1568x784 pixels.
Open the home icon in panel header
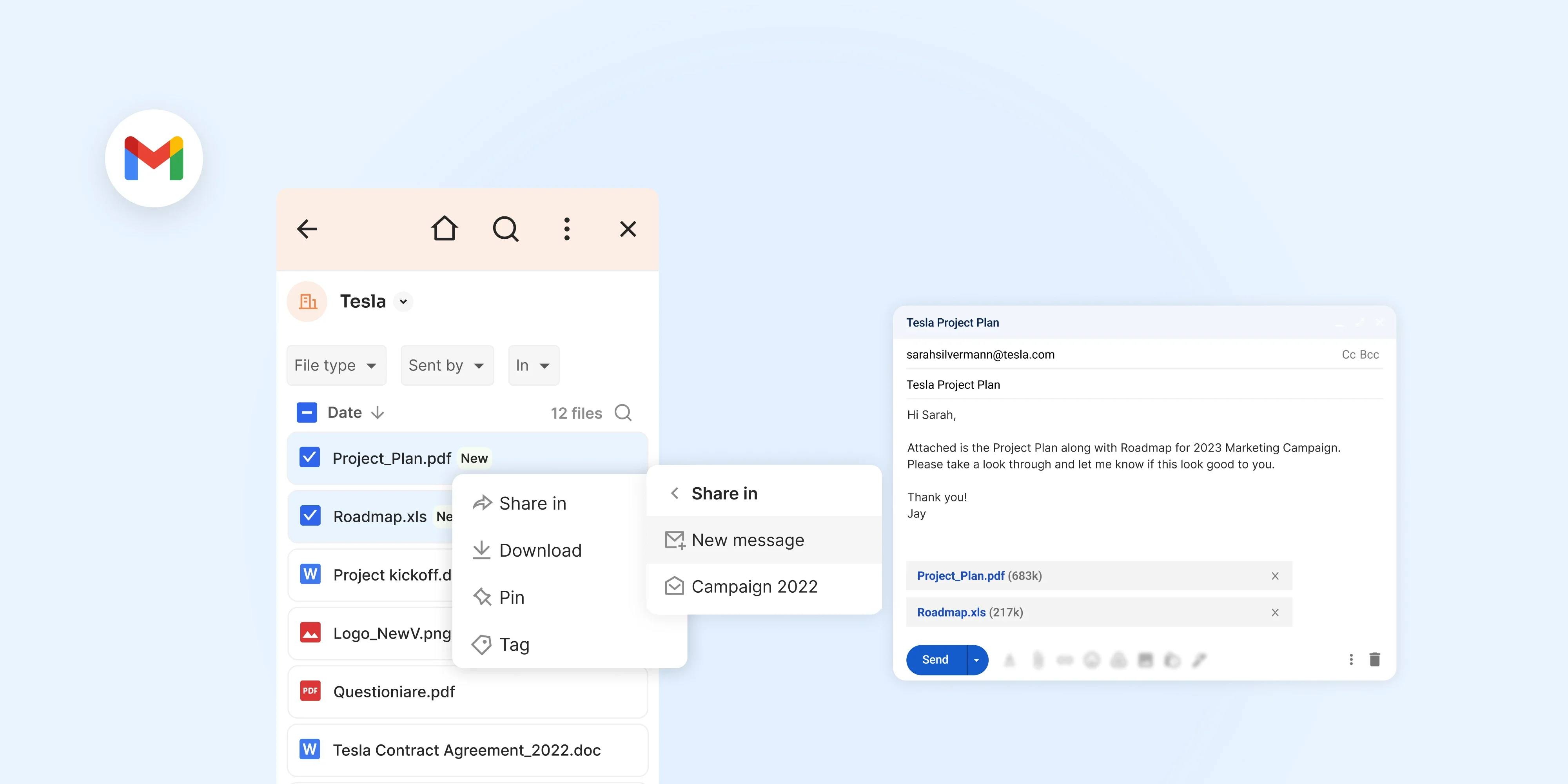445,229
